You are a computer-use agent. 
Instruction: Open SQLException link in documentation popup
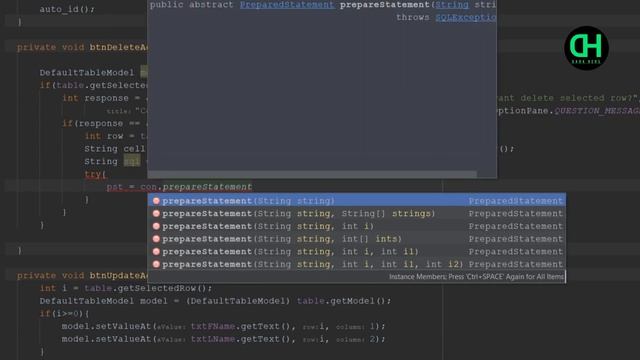pos(466,18)
